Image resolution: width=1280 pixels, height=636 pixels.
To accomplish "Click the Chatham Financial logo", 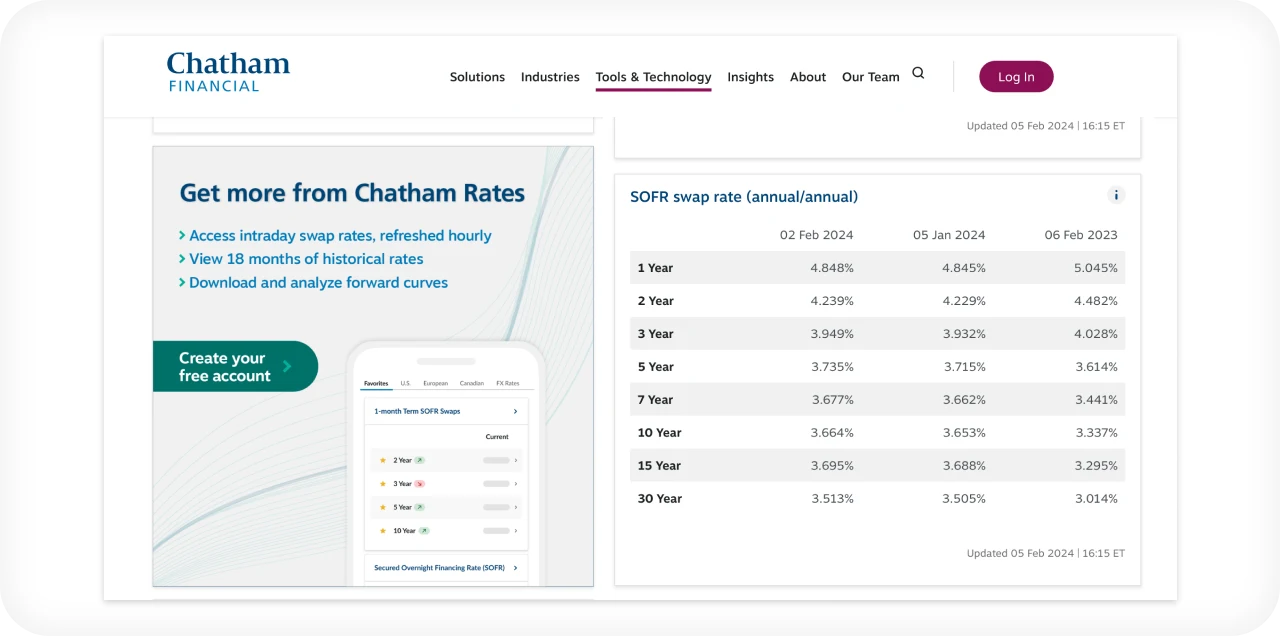I will point(228,72).
